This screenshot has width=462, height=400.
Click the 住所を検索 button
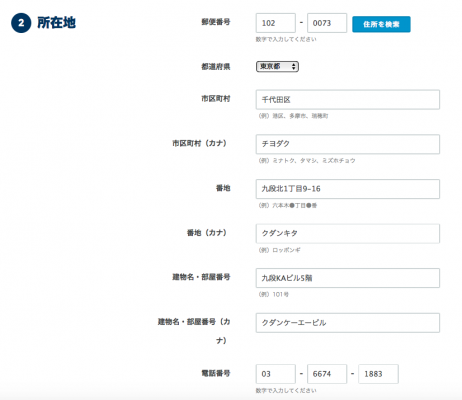381,24
